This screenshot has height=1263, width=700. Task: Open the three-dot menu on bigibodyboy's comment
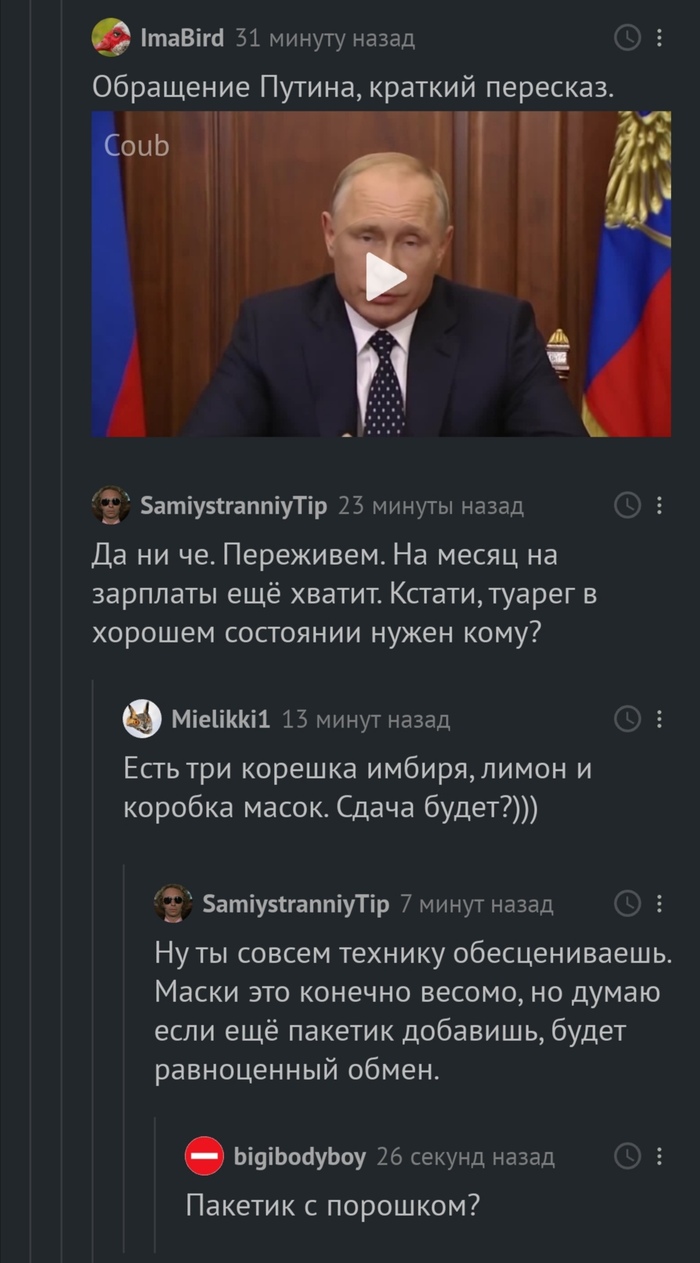658,1155
